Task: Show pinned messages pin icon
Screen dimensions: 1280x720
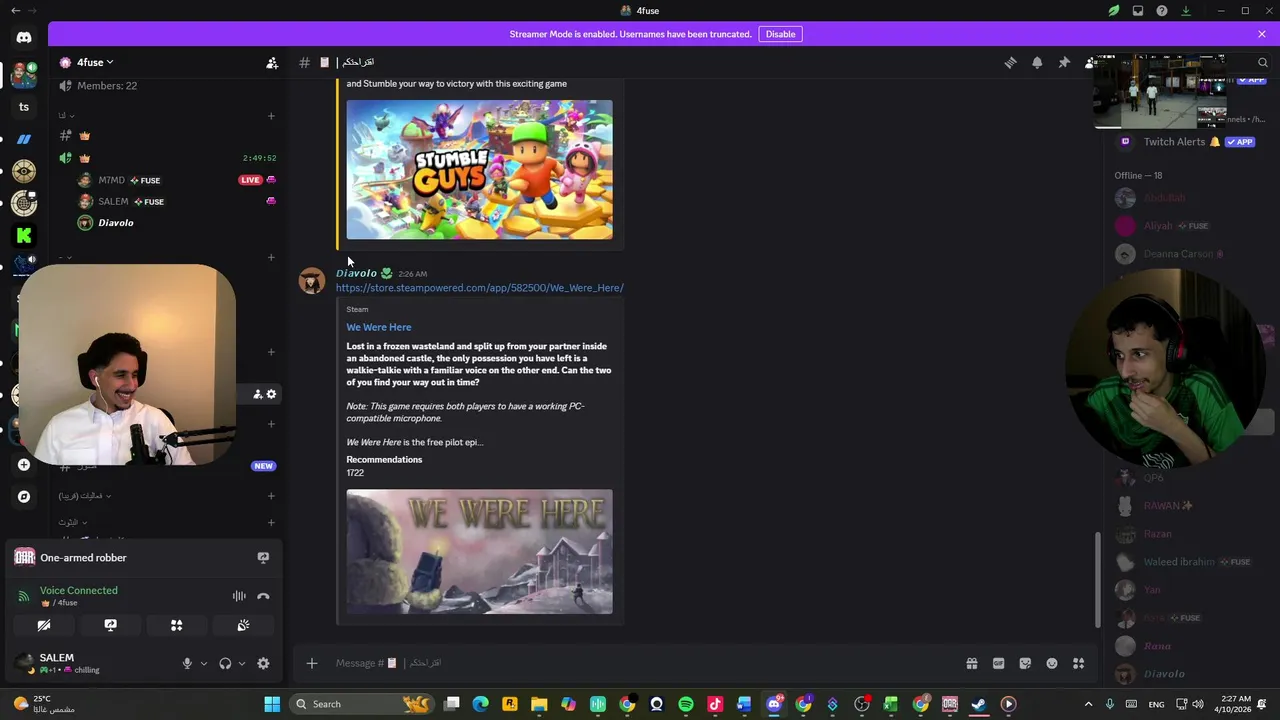Action: point(1064,62)
